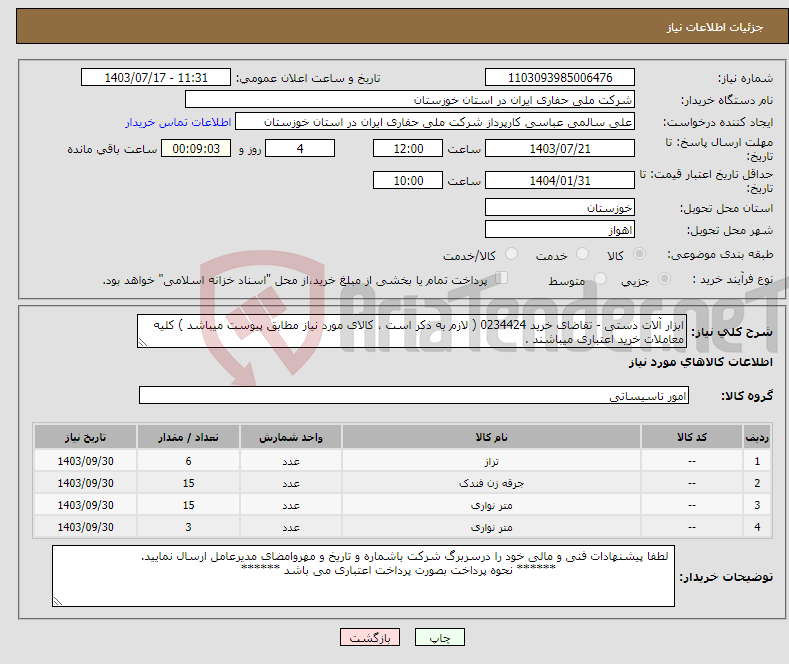
Task: Click the announcement date field 1403/07/17 - 11:31
Action: pyautogui.click(x=155, y=77)
